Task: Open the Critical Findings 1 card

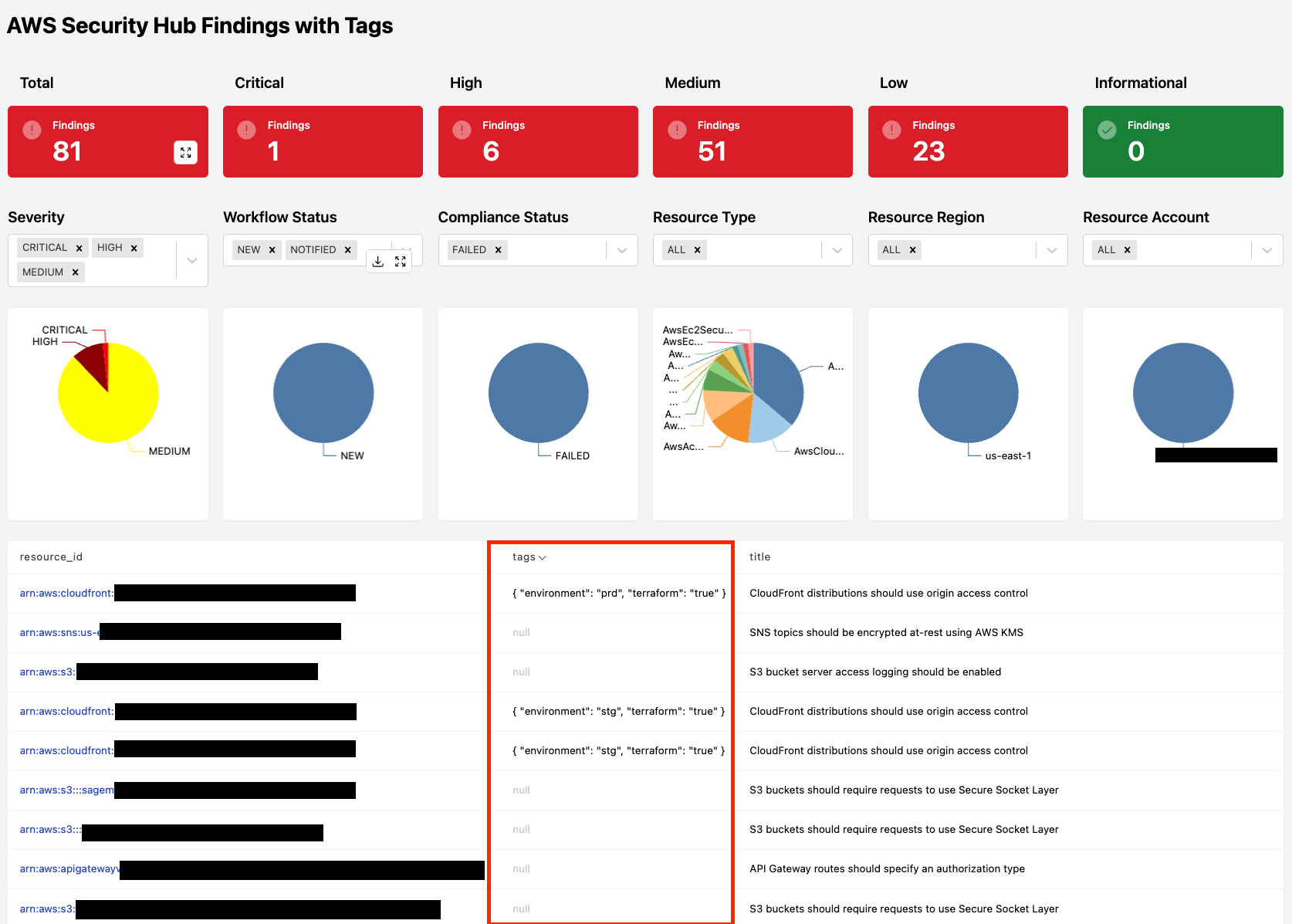Action: click(x=323, y=142)
